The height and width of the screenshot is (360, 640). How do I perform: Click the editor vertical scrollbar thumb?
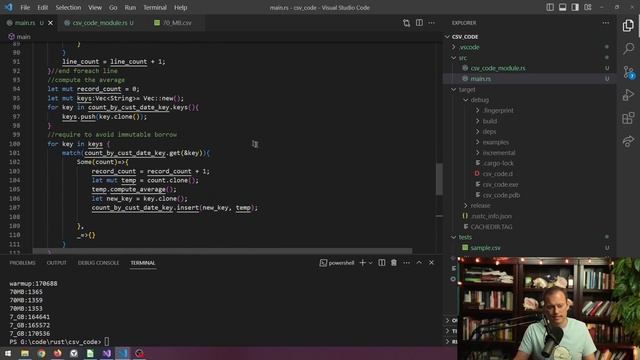[x=439, y=179]
